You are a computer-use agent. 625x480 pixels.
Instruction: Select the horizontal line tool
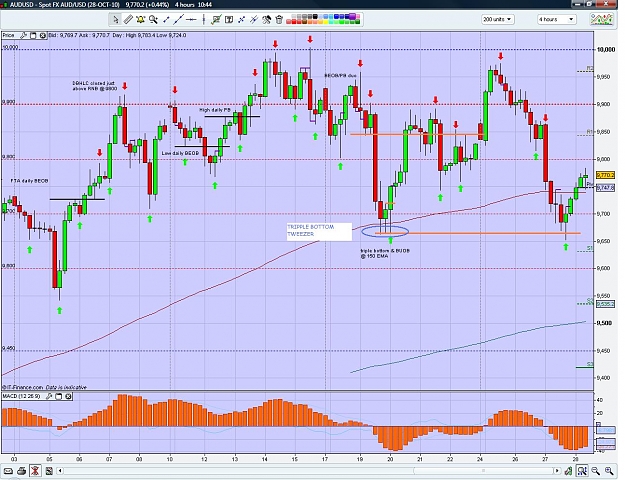point(191,19)
